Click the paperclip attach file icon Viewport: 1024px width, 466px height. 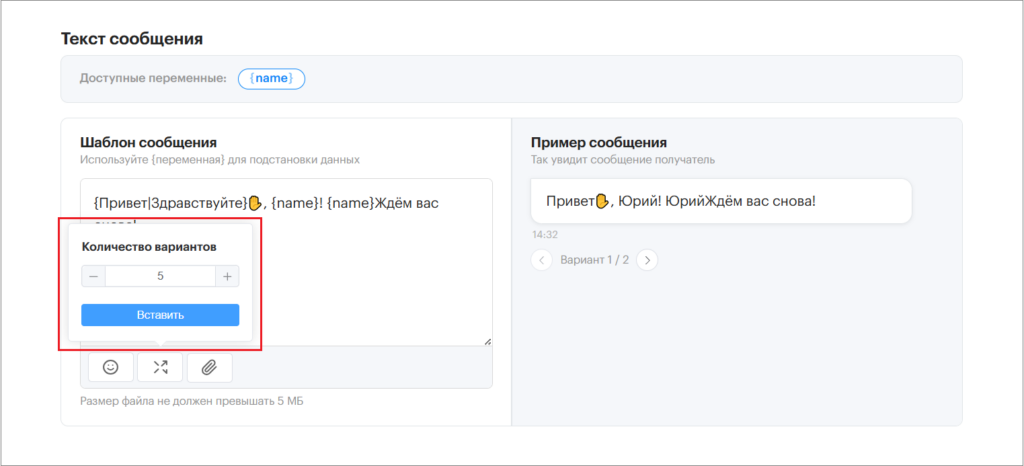pos(209,367)
